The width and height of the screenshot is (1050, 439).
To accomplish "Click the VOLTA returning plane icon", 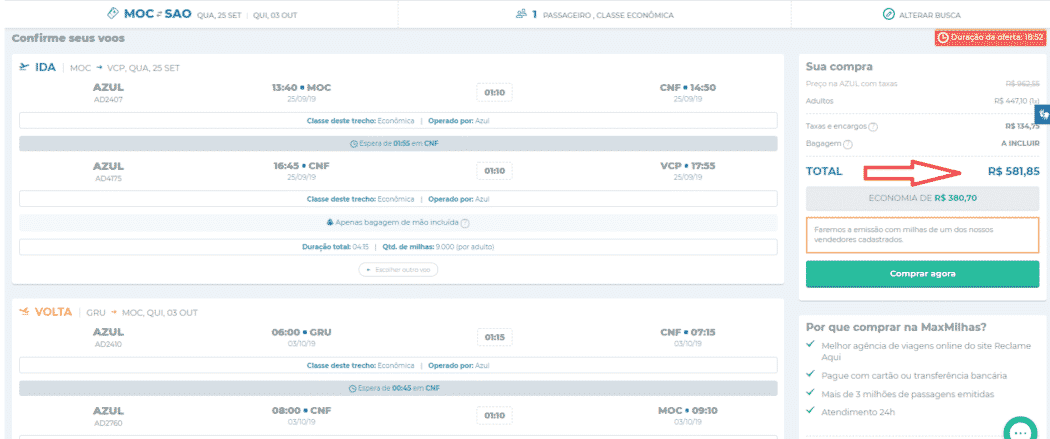I will tap(25, 312).
